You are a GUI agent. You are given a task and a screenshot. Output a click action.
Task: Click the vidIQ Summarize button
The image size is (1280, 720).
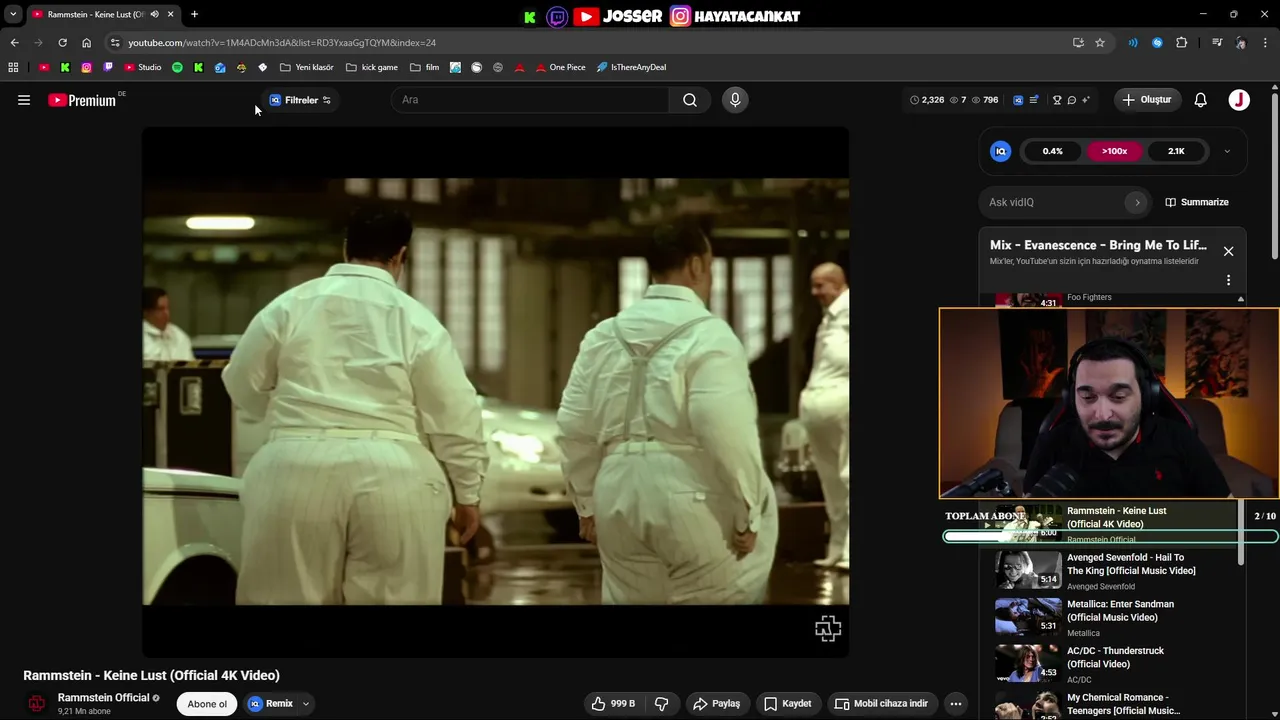(x=1197, y=202)
